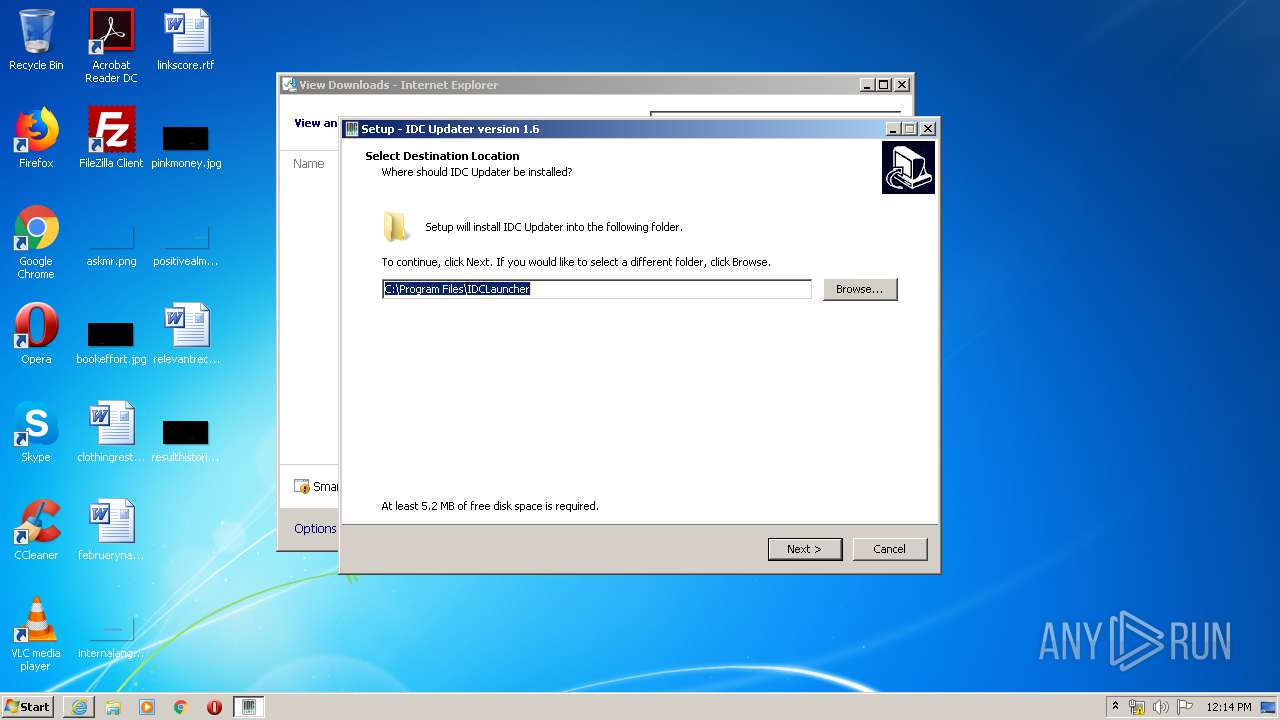This screenshot has width=1280, height=720.
Task: Launch VLC media player shortcut
Action: pyautogui.click(x=36, y=634)
